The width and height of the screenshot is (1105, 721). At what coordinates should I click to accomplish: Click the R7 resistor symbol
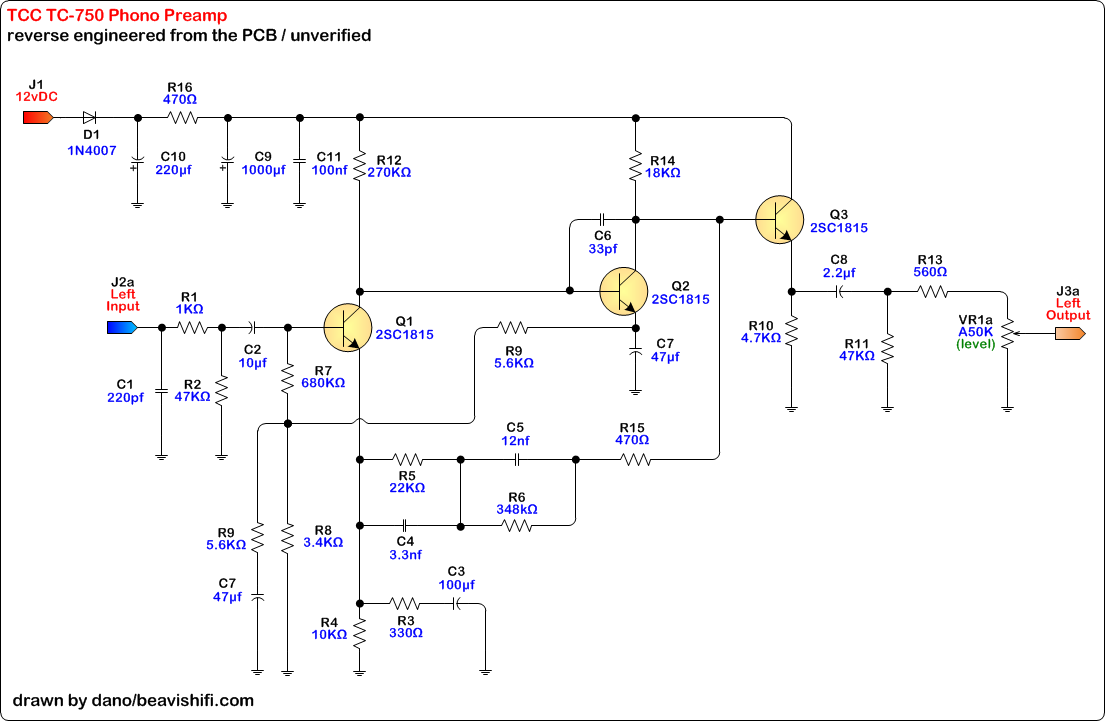pos(288,378)
